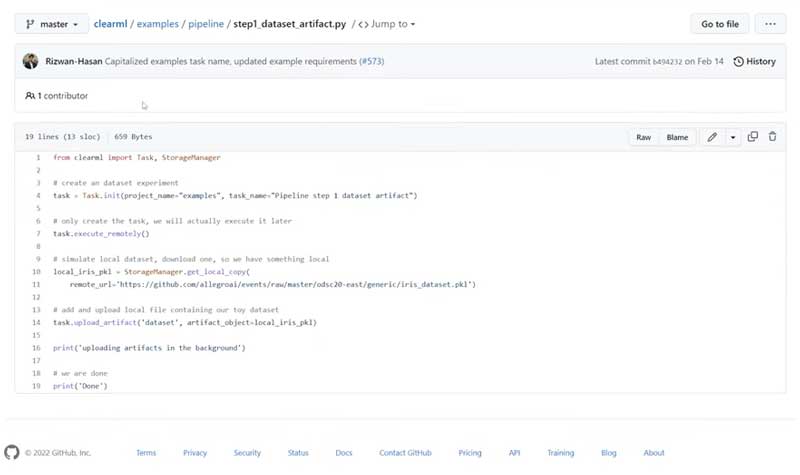Expand the edit options dropdown arrow
Image resolution: width=800 pixels, height=475 pixels.
[x=733, y=137]
